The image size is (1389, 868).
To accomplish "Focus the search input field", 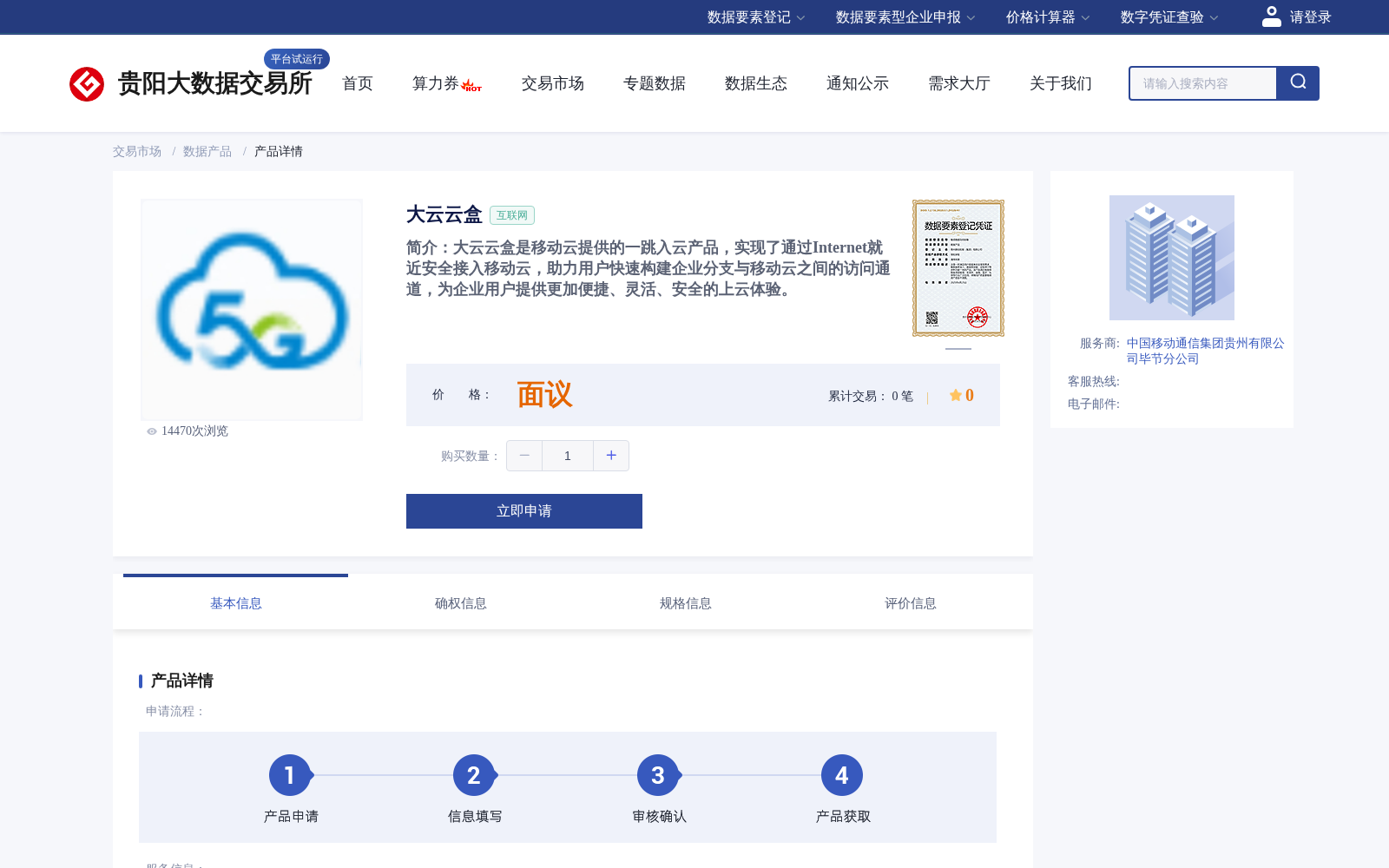I will [x=1203, y=83].
